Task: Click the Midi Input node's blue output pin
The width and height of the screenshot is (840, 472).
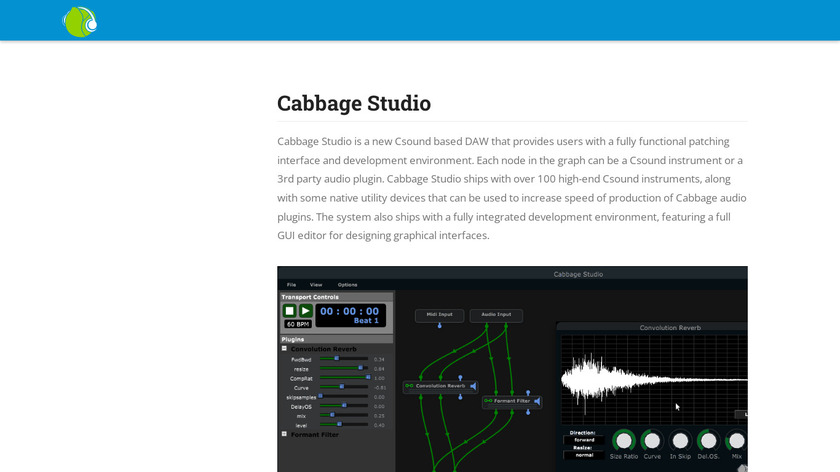Action: (440, 325)
